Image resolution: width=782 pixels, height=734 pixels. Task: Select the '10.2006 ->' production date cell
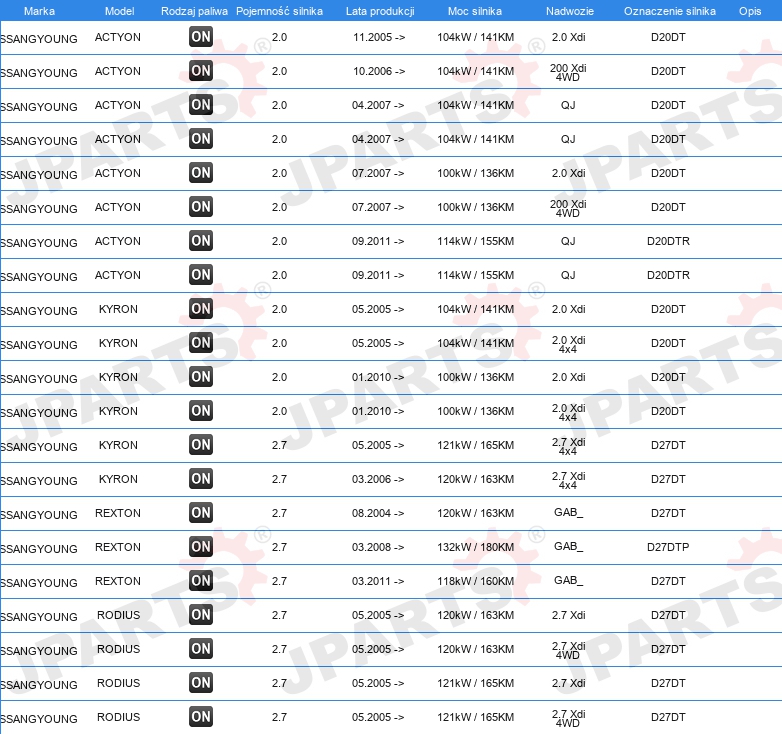[379, 71]
